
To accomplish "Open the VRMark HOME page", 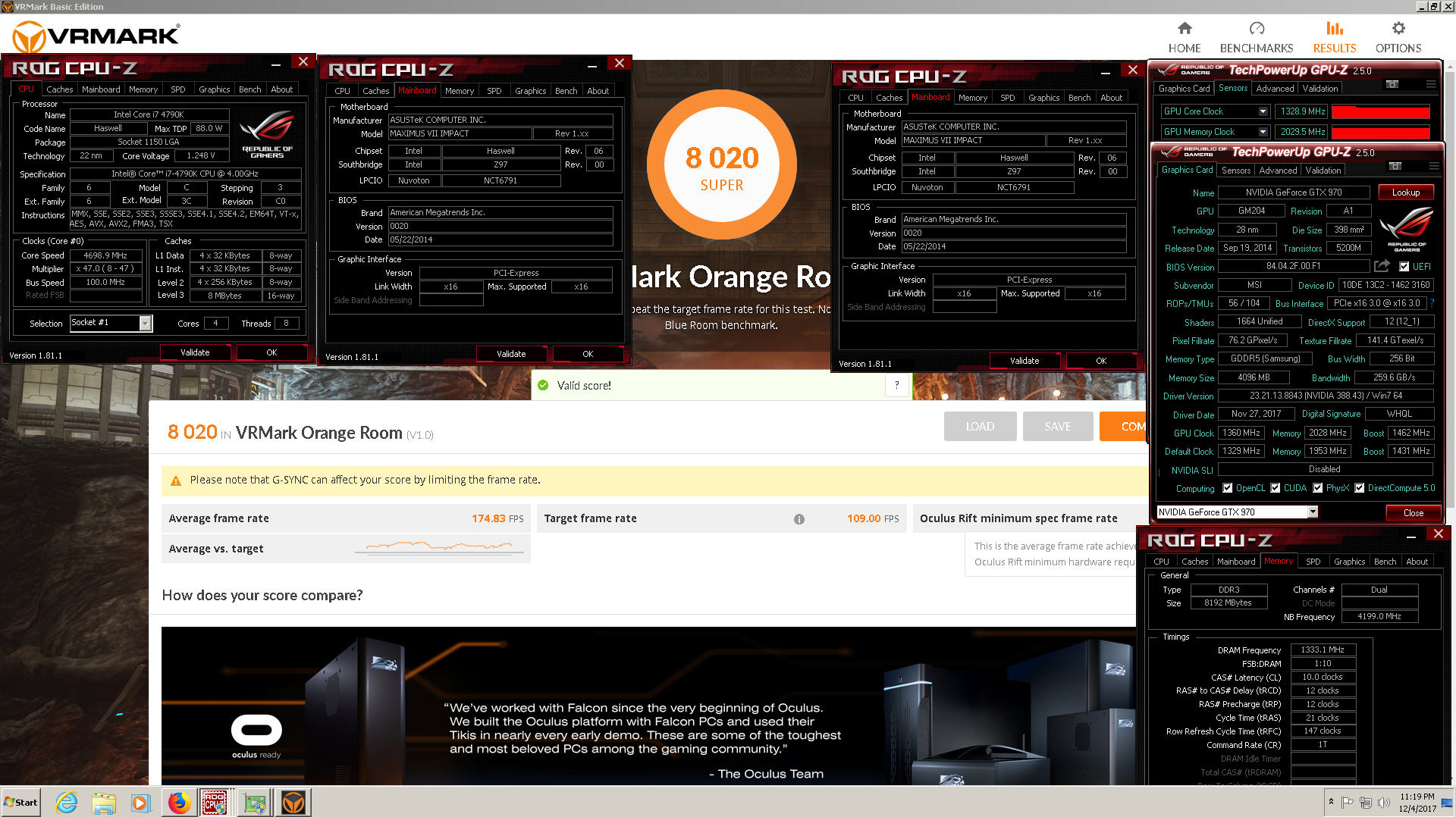I will tap(1184, 37).
